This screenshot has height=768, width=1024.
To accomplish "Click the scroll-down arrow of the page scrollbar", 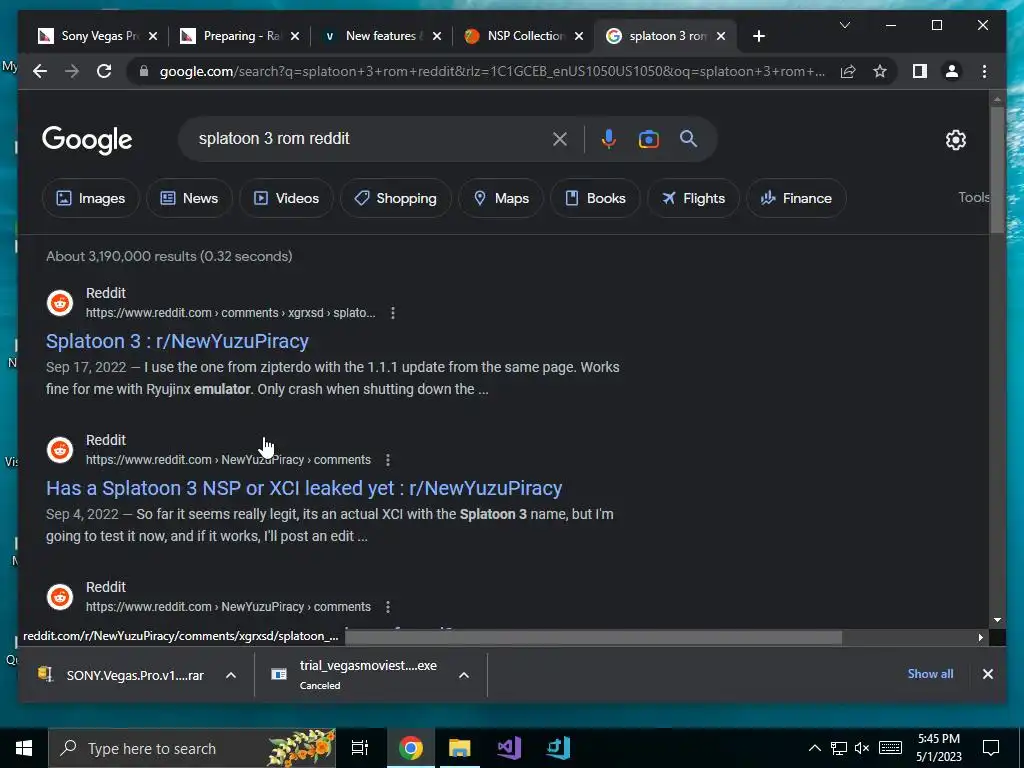I will 997,620.
